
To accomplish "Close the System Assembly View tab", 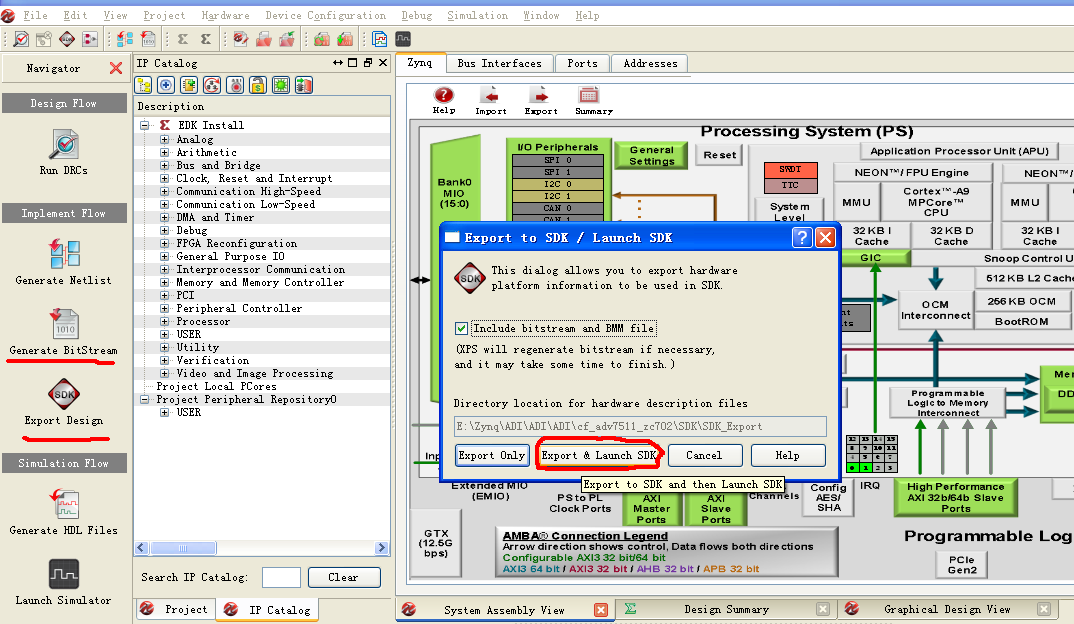I will (x=601, y=610).
